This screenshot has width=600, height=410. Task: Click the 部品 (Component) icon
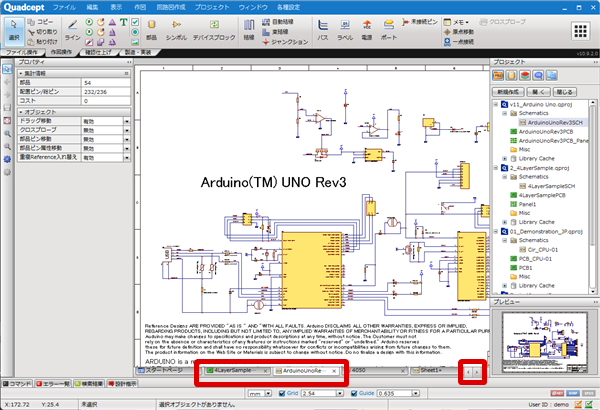(152, 30)
